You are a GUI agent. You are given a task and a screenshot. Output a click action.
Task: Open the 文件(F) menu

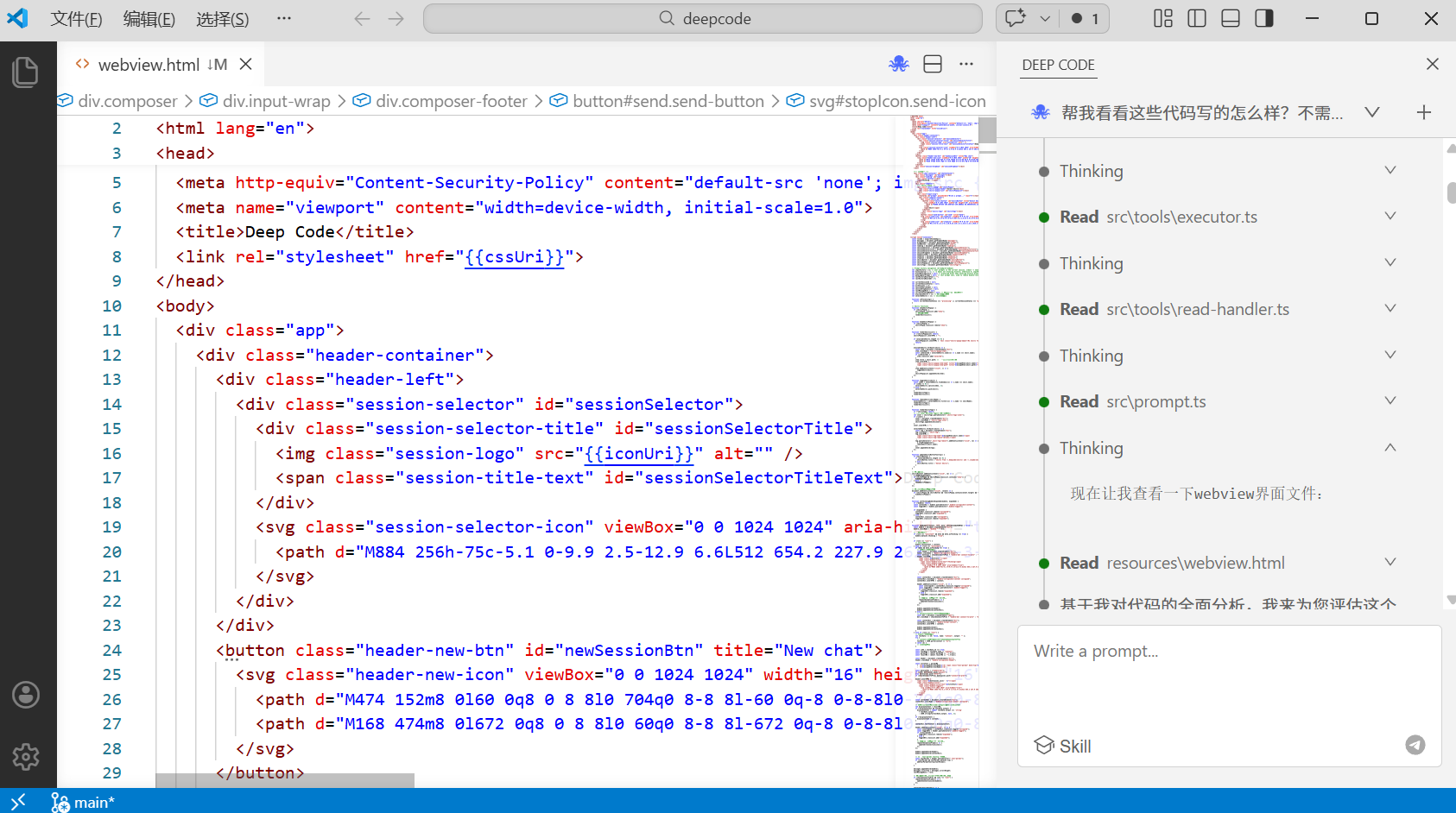(76, 19)
